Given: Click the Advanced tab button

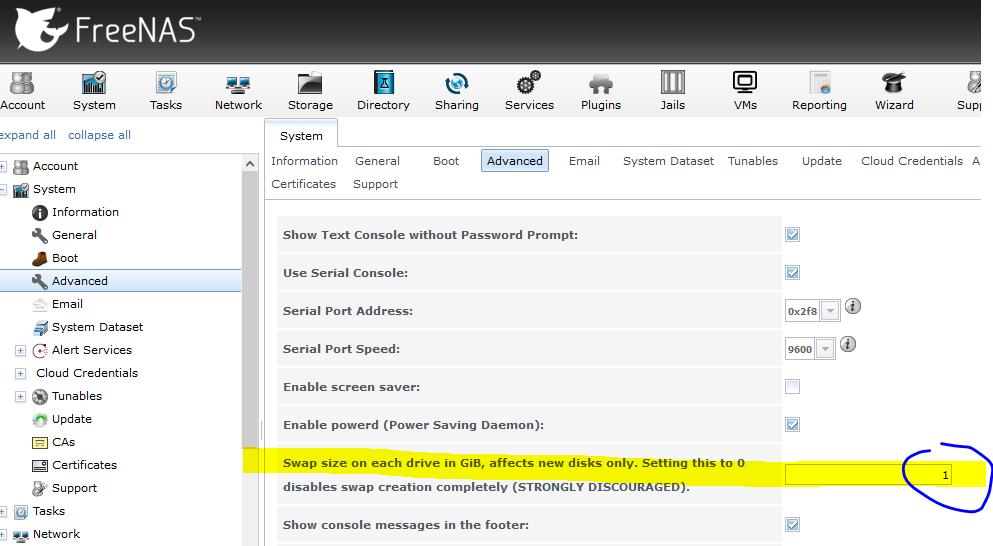Looking at the screenshot, I should click(x=515, y=161).
